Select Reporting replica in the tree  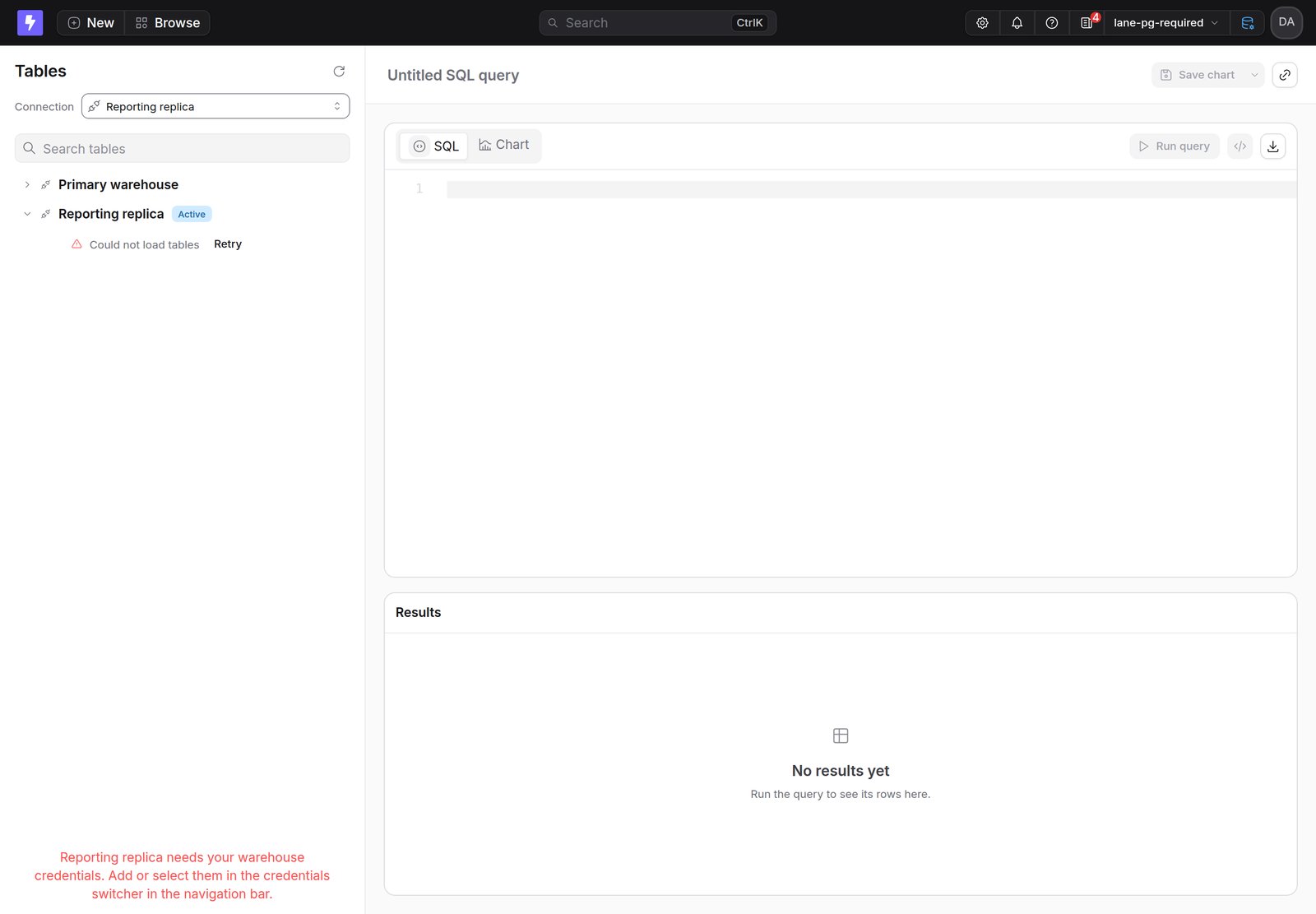[111, 214]
